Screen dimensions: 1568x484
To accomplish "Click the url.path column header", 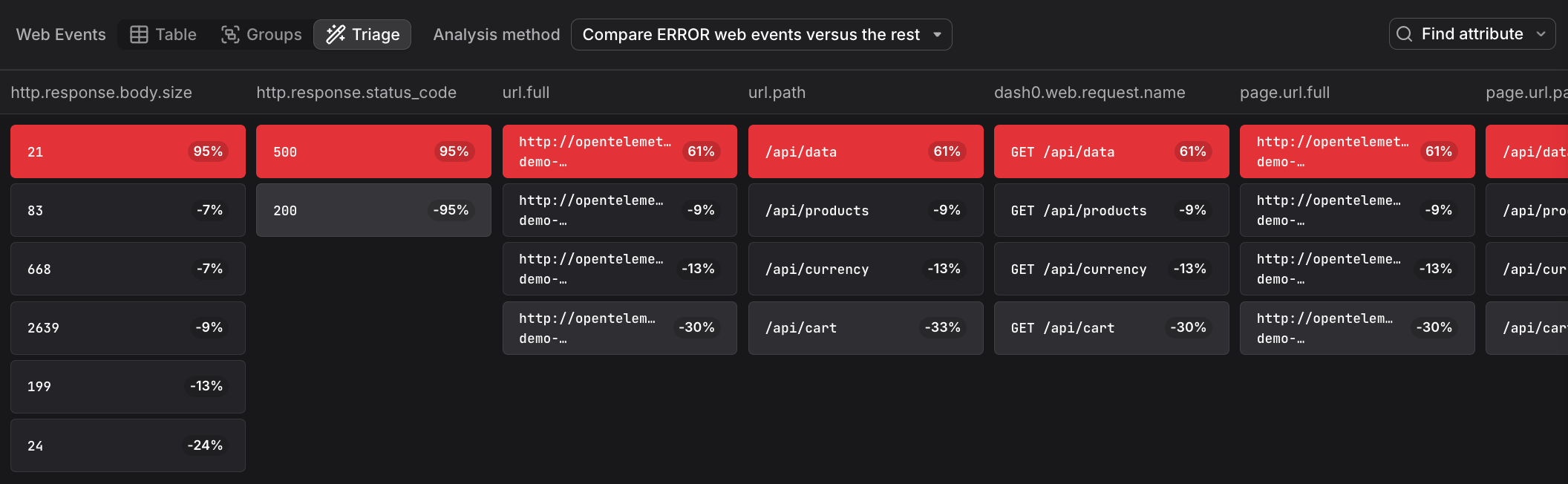I will pyautogui.click(x=777, y=93).
